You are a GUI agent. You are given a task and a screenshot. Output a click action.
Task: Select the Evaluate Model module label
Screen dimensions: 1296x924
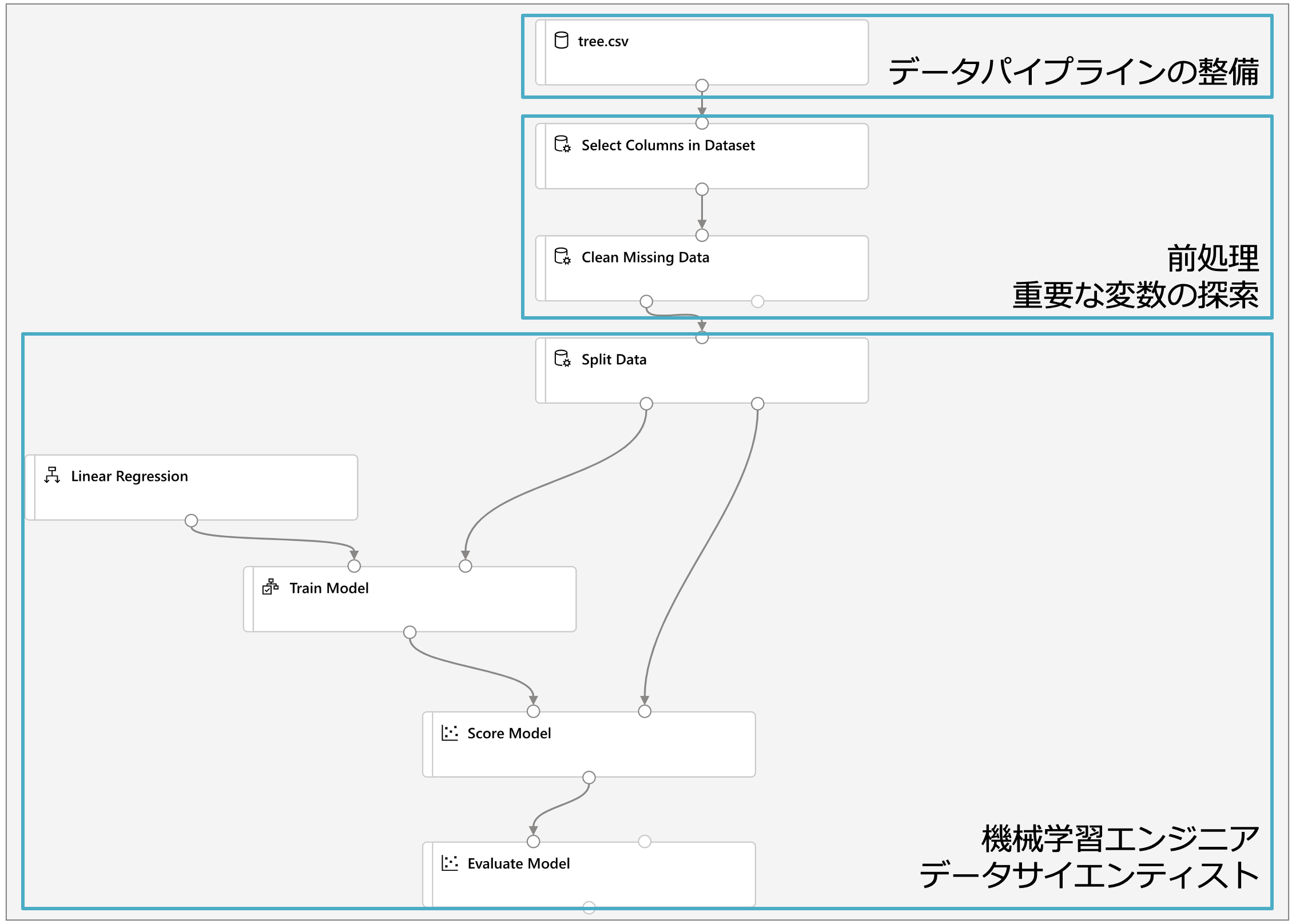tap(518, 863)
